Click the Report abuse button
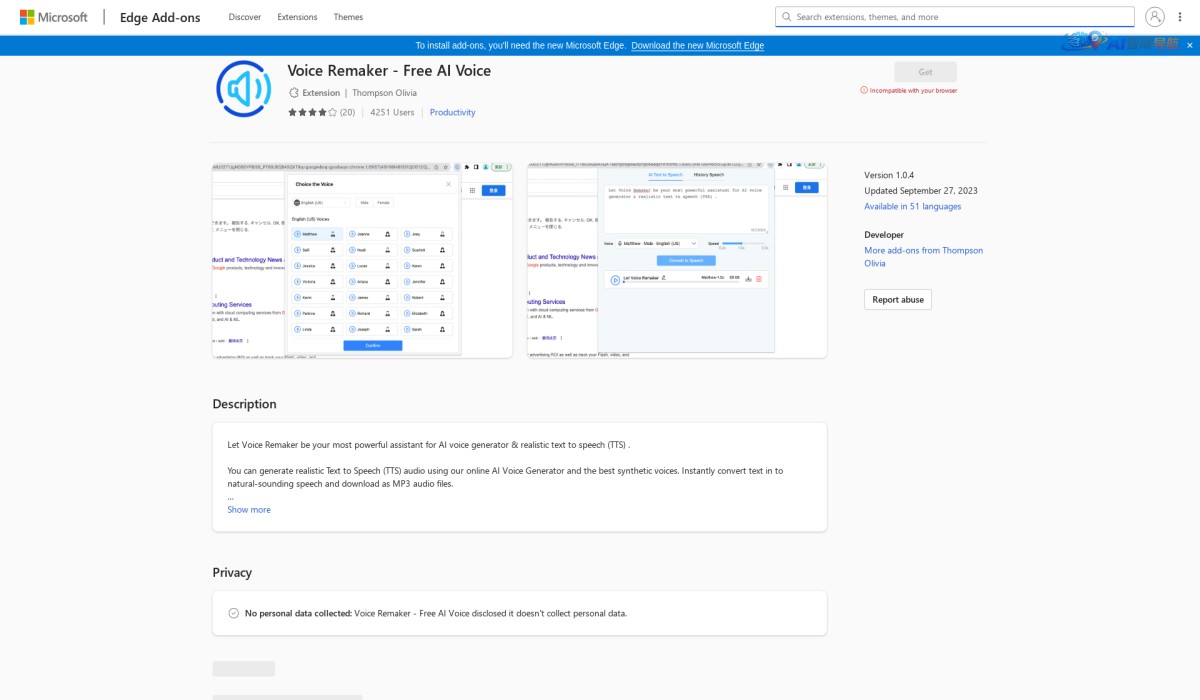Screen dimensions: 1200x700 897,299
